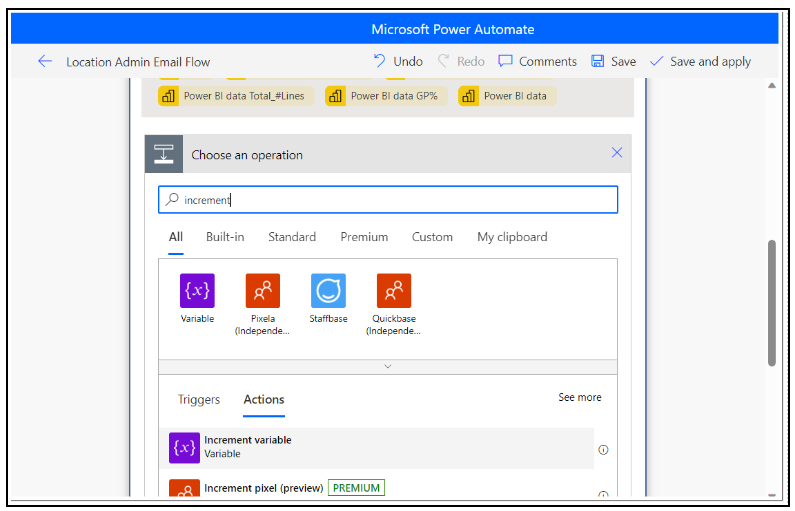This screenshot has width=795, height=511.
Task: Select the Pixela connector icon
Action: pos(263,290)
